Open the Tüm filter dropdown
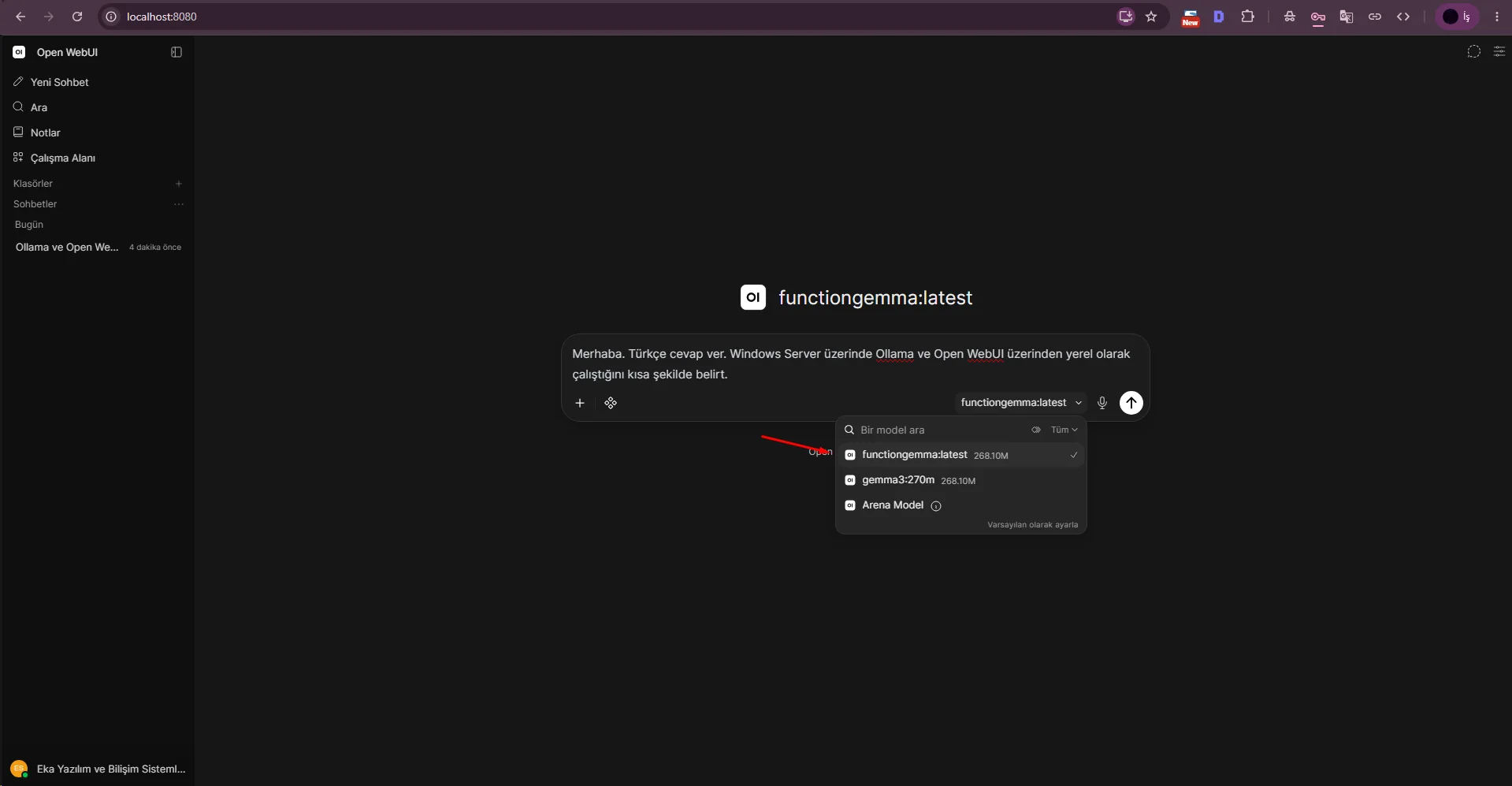This screenshot has height=786, width=1512. pyautogui.click(x=1064, y=430)
